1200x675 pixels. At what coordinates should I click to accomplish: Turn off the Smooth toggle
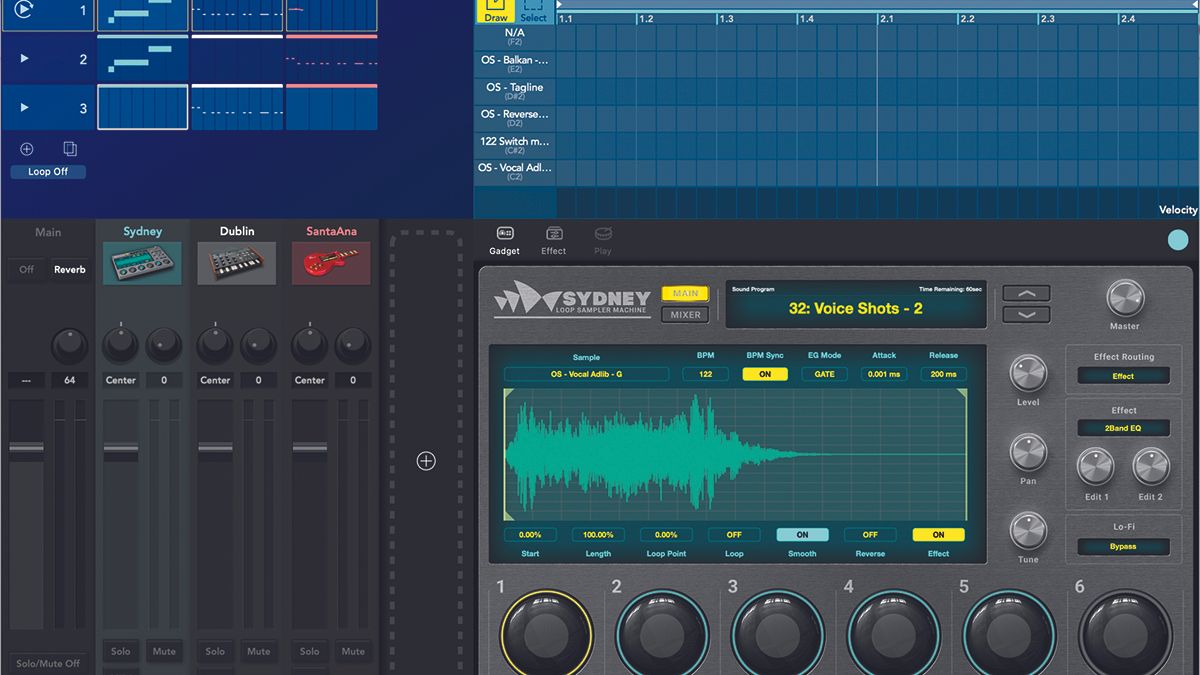802,534
